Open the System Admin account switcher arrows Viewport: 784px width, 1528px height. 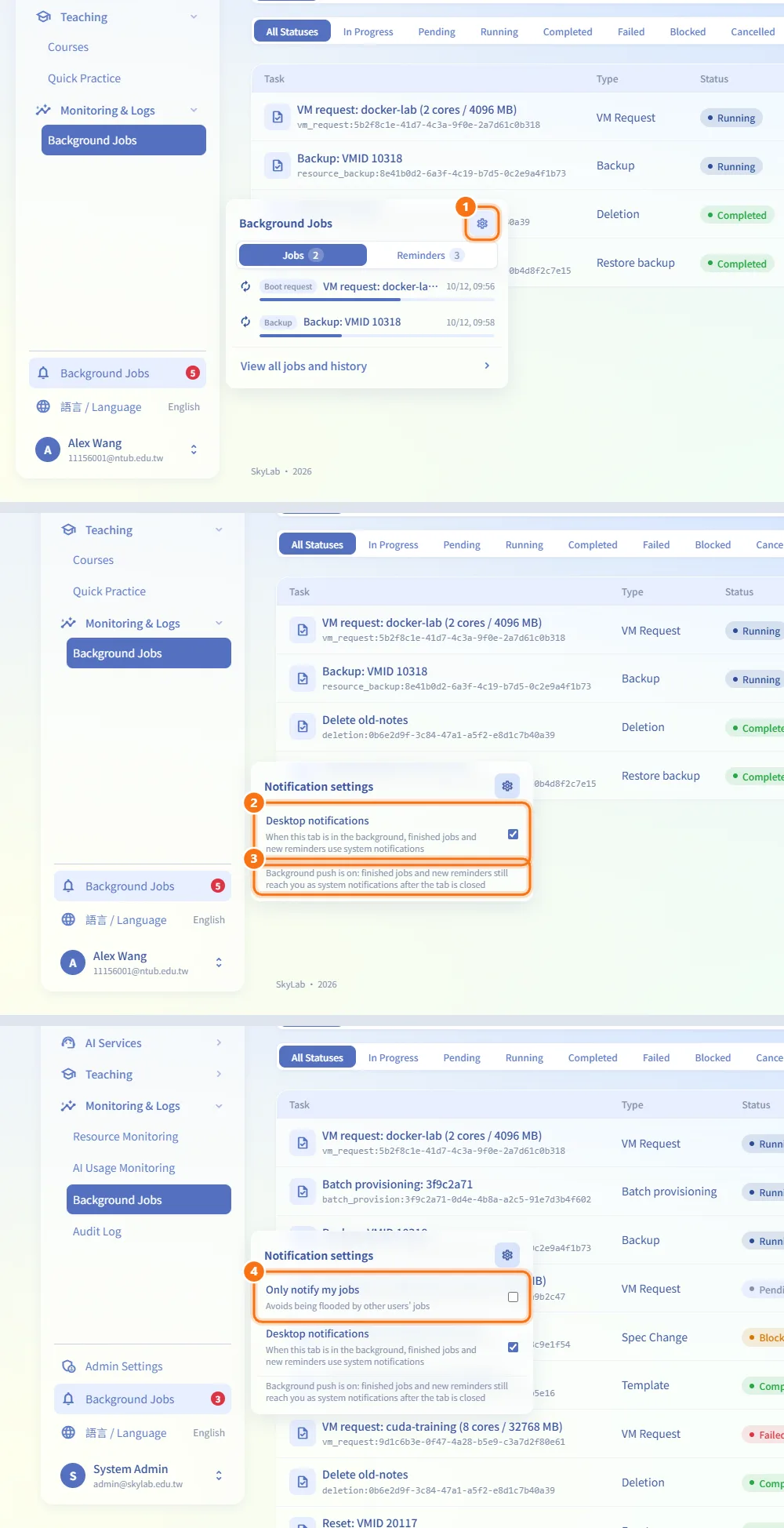point(219,1475)
